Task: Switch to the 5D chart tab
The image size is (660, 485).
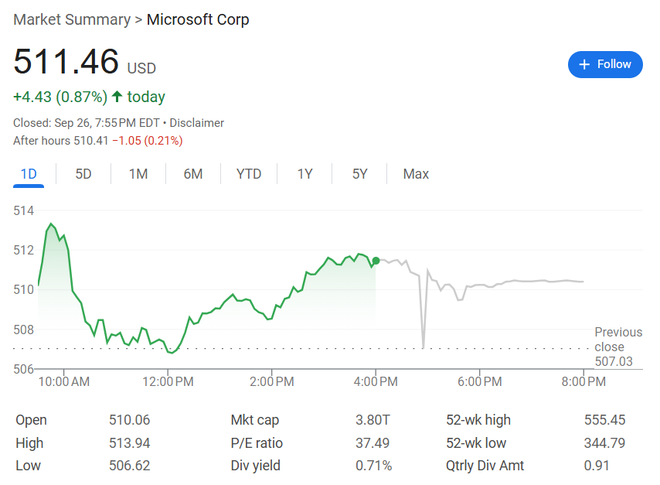Action: (x=83, y=174)
